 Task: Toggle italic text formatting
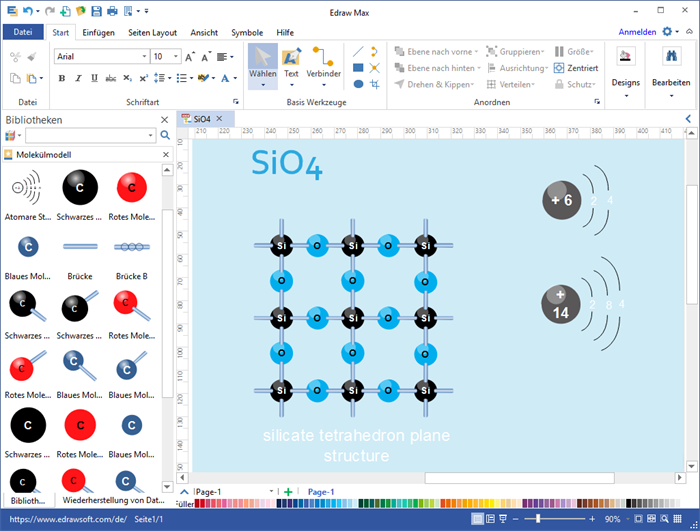[x=76, y=78]
